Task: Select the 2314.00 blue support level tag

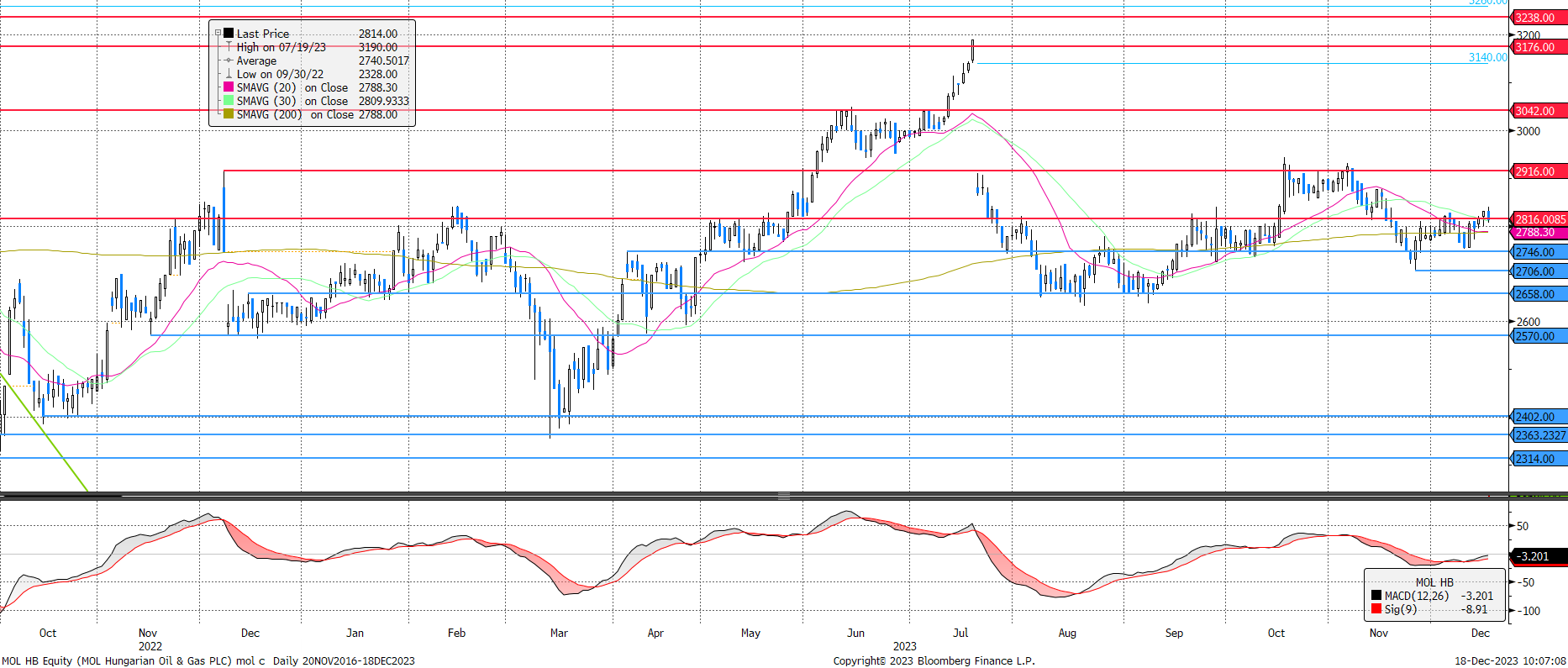Action: [x=1537, y=459]
